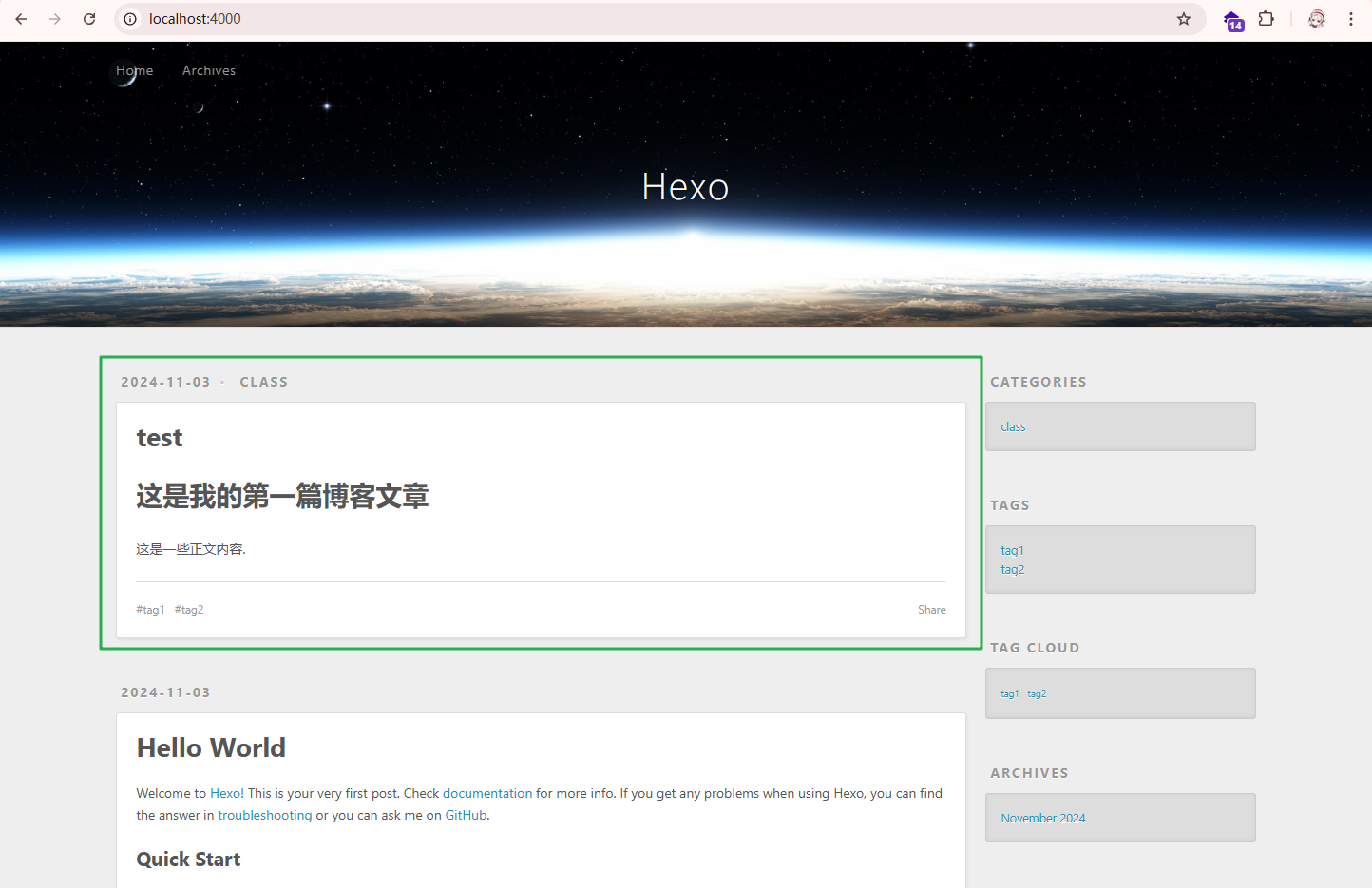Click the Hexo site title
1372x888 pixels.
[685, 187]
